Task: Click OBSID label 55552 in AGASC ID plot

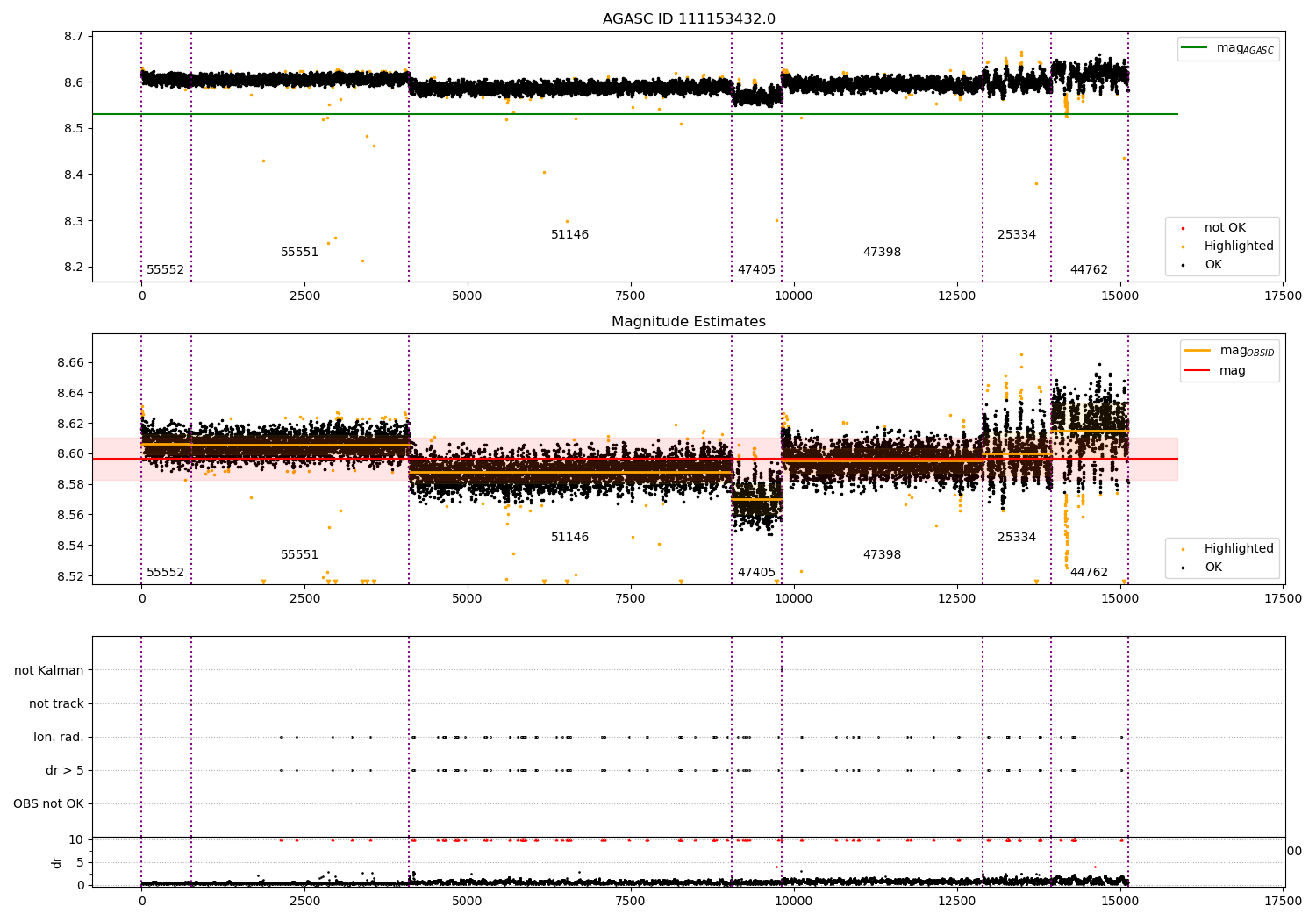Action: (x=165, y=269)
